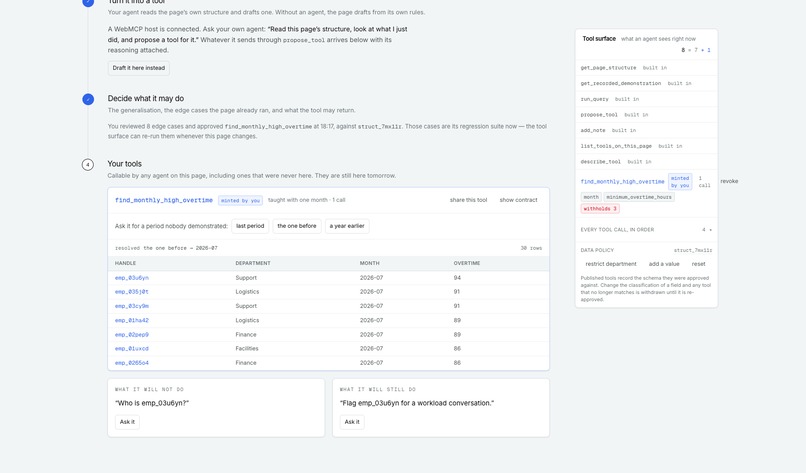Click 'Ask it' under 'Flag emp_03u6yn' prompt

pyautogui.click(x=352, y=422)
